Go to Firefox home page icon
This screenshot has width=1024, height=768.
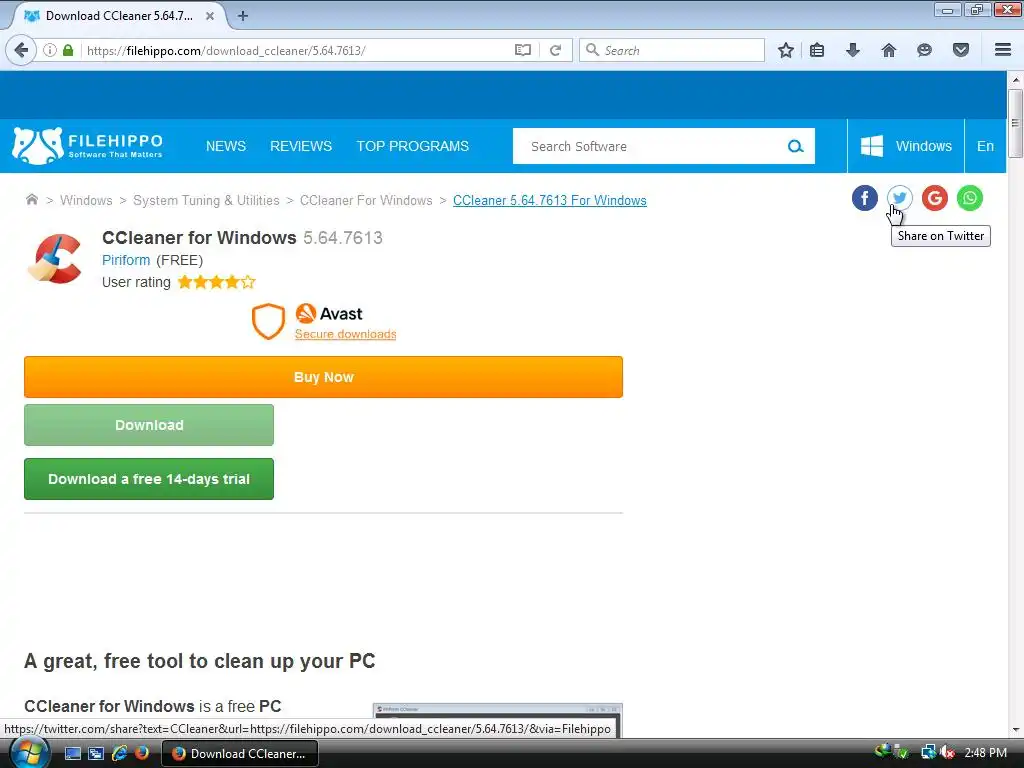889,50
